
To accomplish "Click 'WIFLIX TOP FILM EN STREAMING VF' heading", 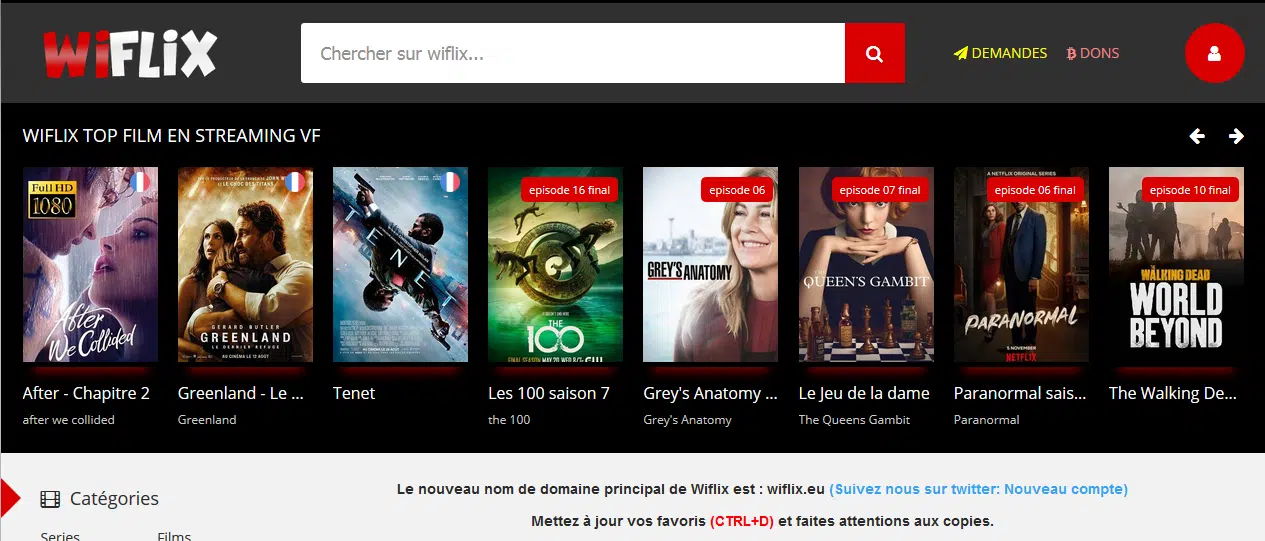I will [172, 136].
